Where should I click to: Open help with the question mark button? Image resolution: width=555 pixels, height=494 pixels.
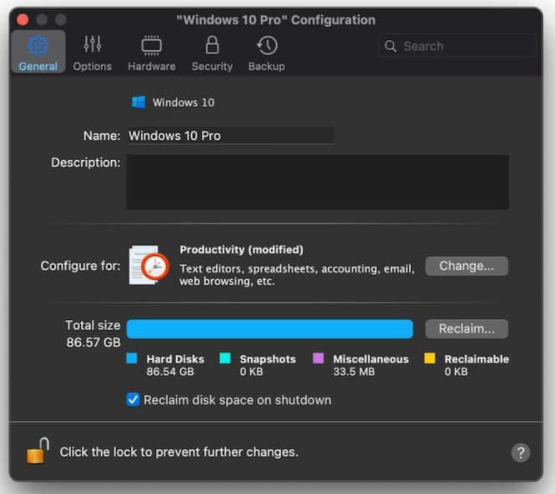(x=520, y=453)
